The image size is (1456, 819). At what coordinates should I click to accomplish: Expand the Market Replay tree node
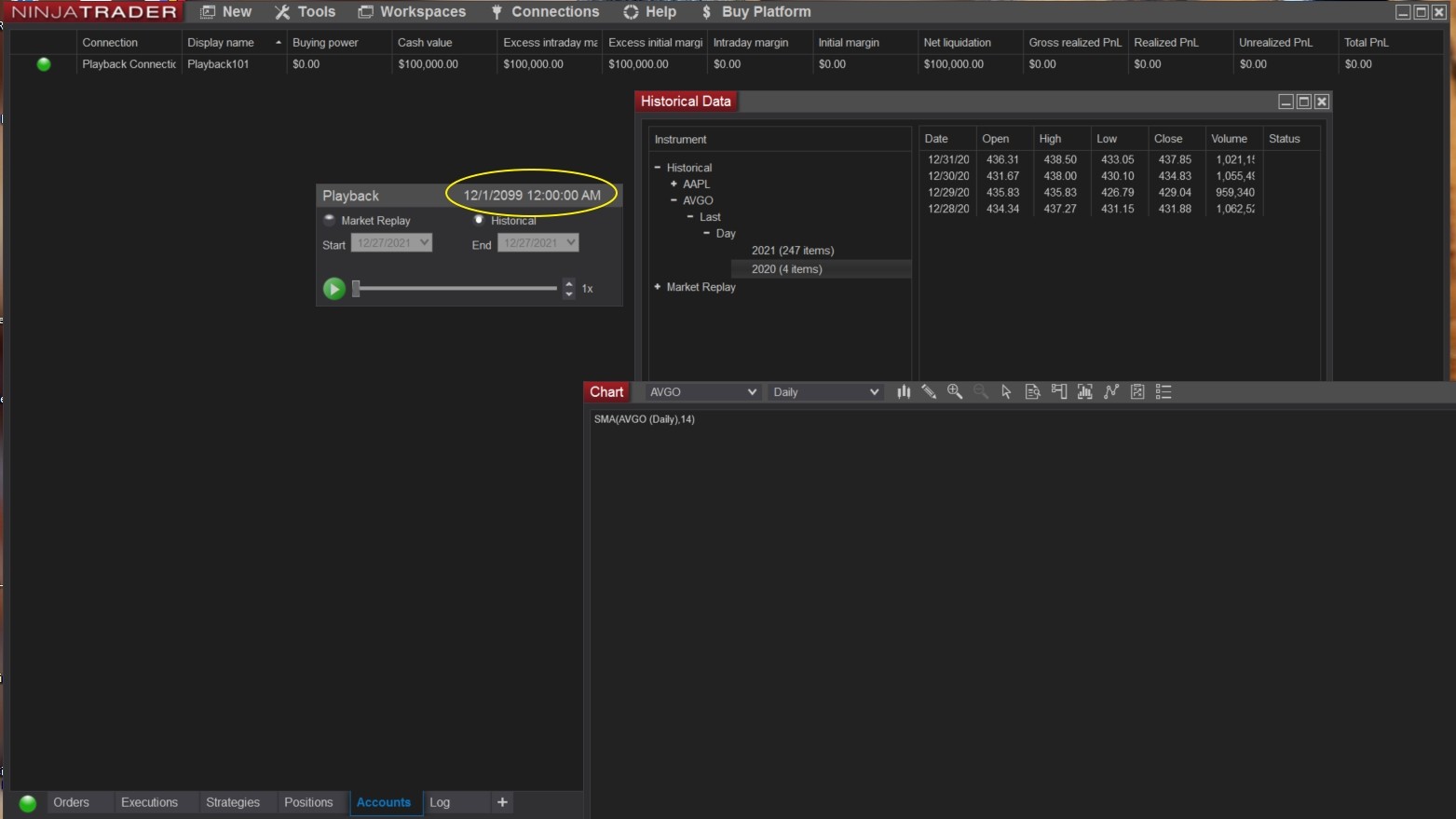(x=658, y=287)
